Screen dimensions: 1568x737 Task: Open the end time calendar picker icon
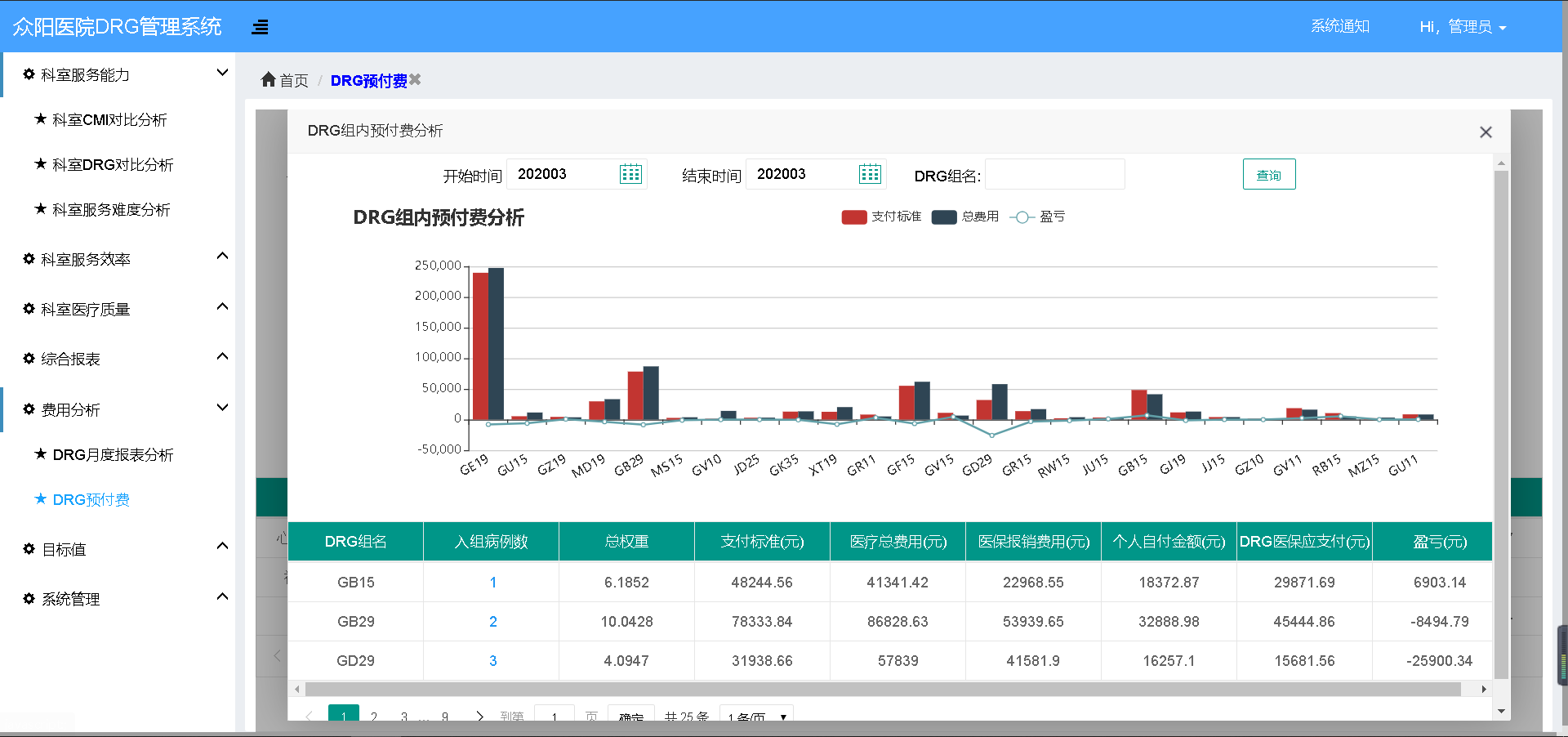pos(870,174)
